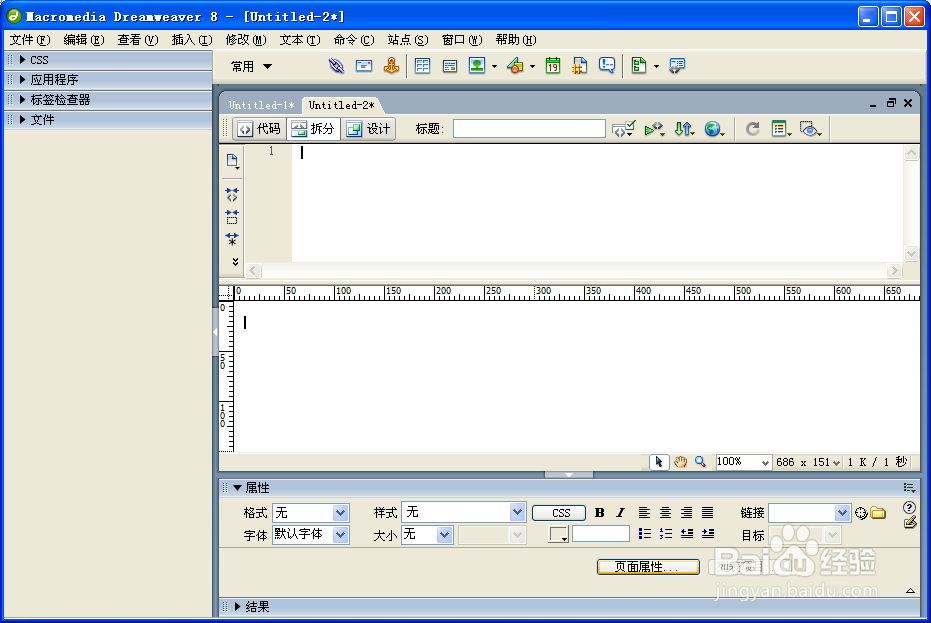
Task: Open documents icon in coding toolbar
Action: point(232,161)
